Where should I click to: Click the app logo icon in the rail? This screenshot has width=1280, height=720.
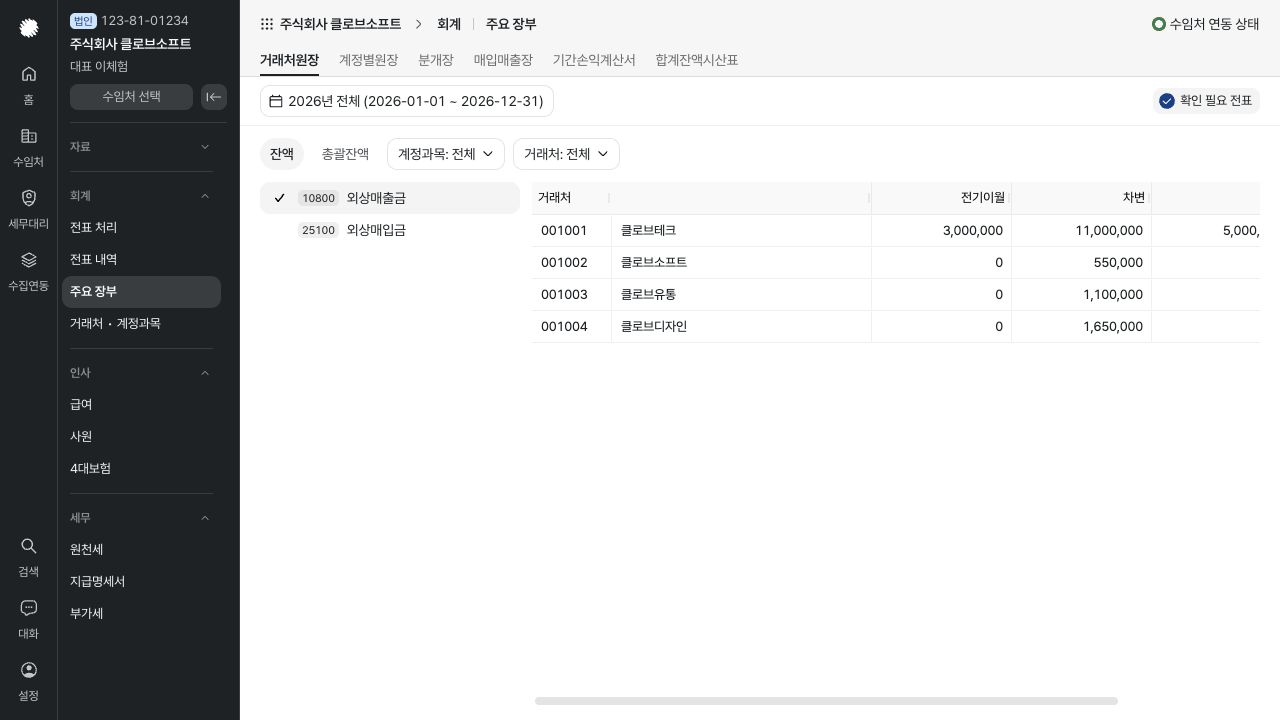click(x=29, y=28)
